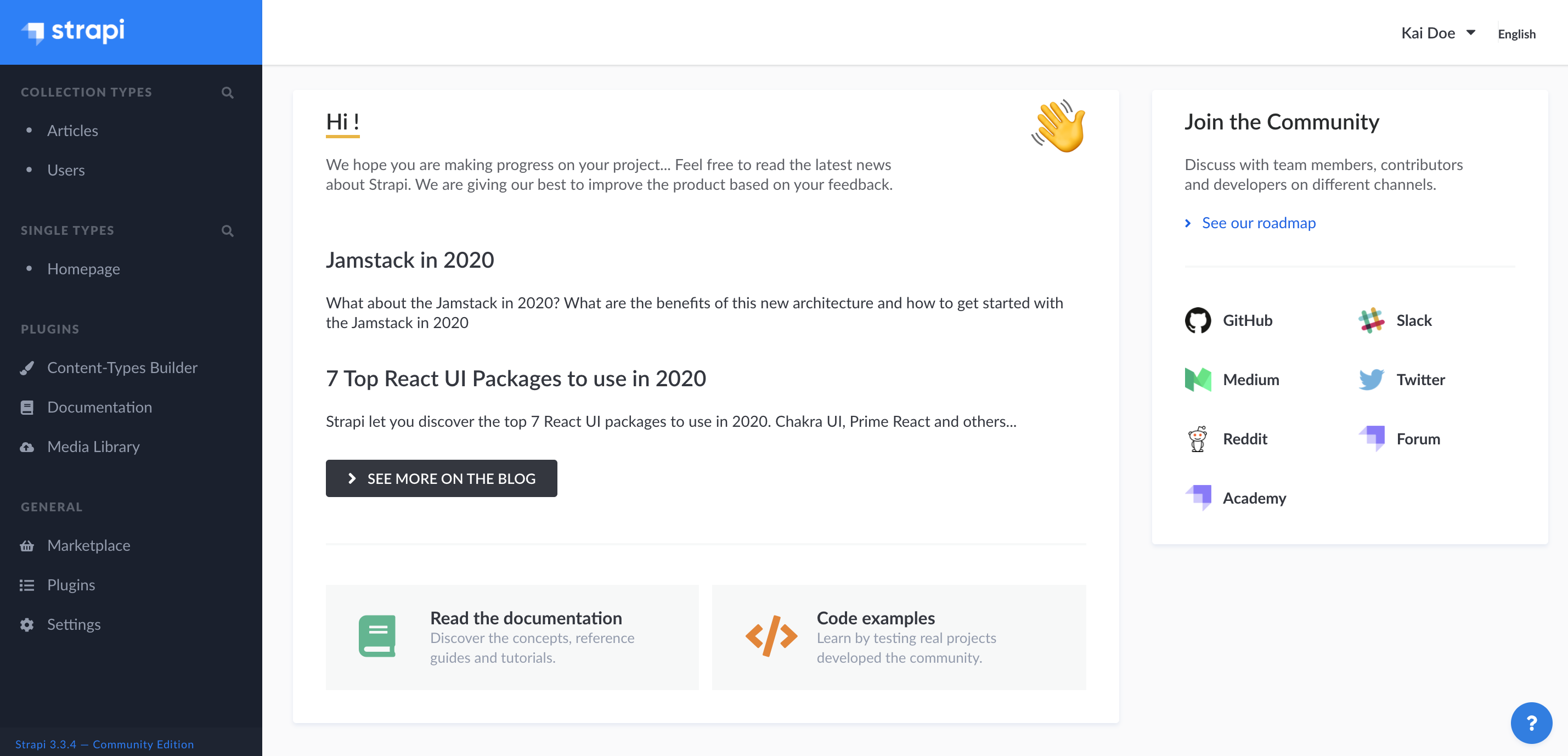Click the help question mark button
The height and width of the screenshot is (756, 1568).
pyautogui.click(x=1531, y=723)
